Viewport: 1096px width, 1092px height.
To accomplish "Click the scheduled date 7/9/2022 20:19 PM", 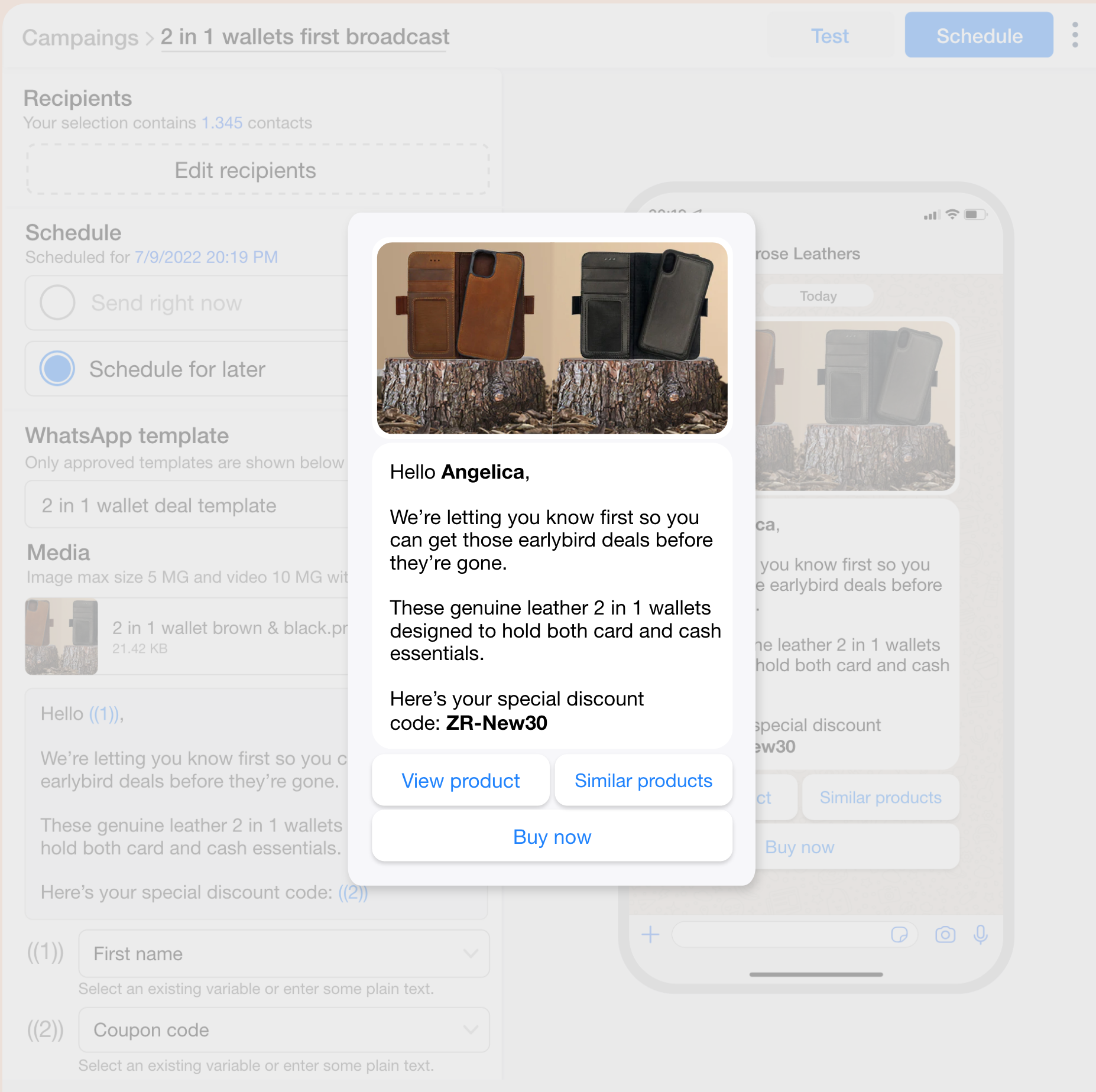I will click(206, 257).
